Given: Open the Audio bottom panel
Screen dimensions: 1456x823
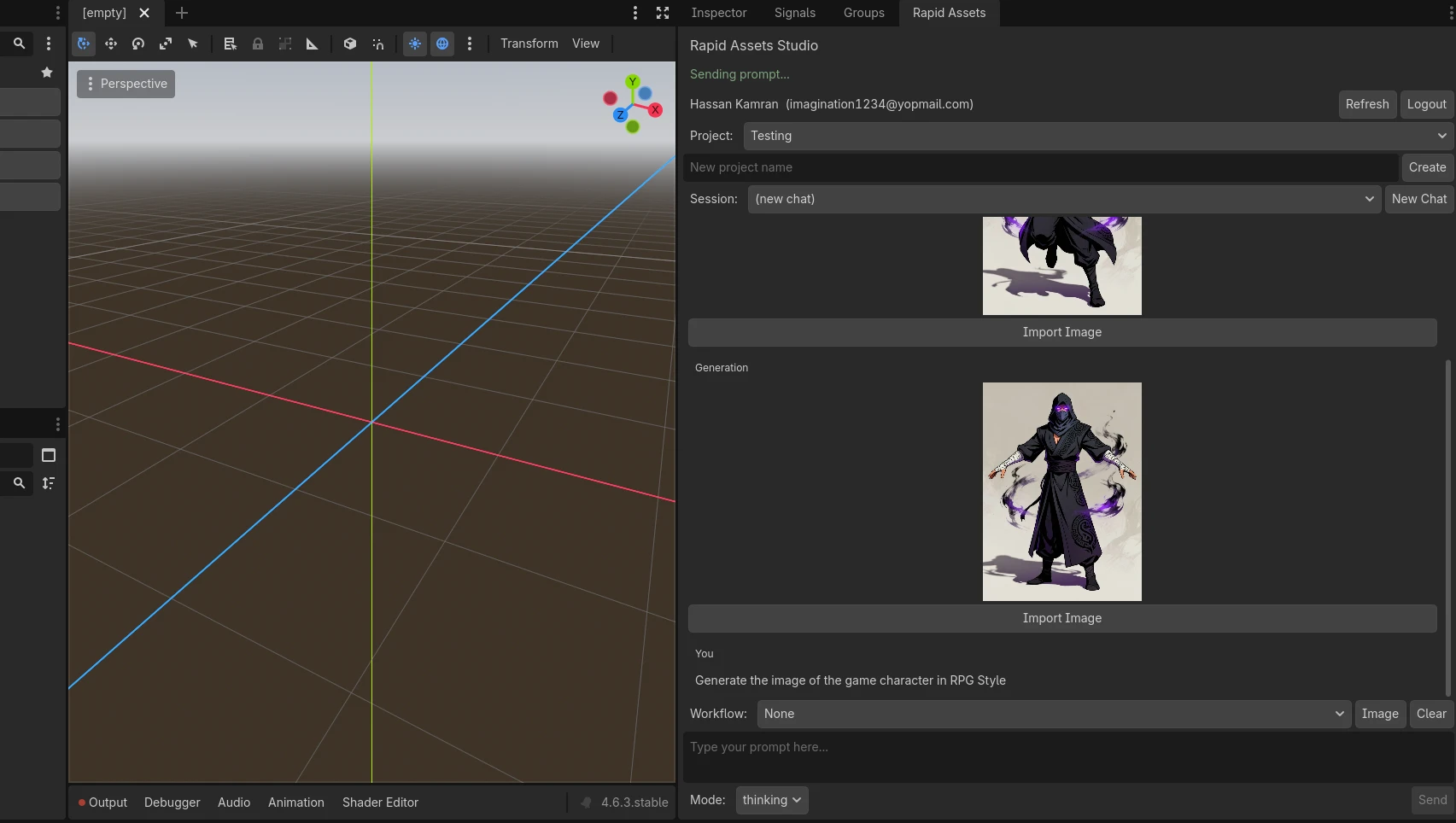Looking at the screenshot, I should 234,803.
